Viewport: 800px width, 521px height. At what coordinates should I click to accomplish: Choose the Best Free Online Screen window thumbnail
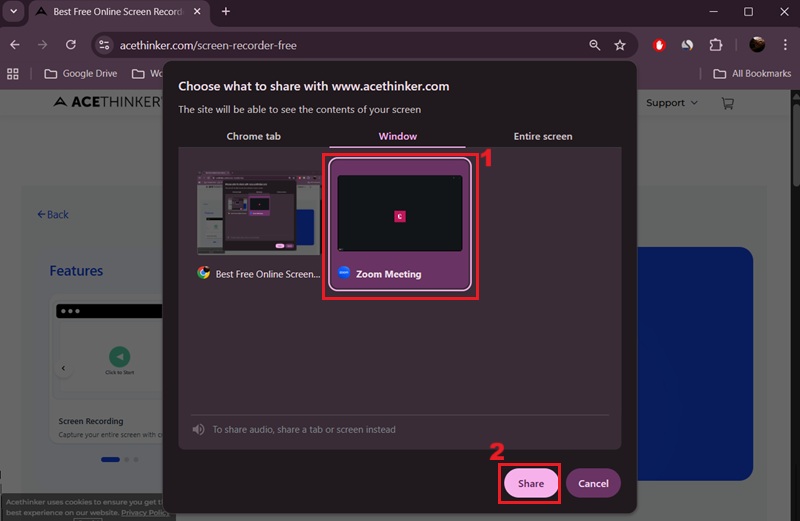(258, 224)
